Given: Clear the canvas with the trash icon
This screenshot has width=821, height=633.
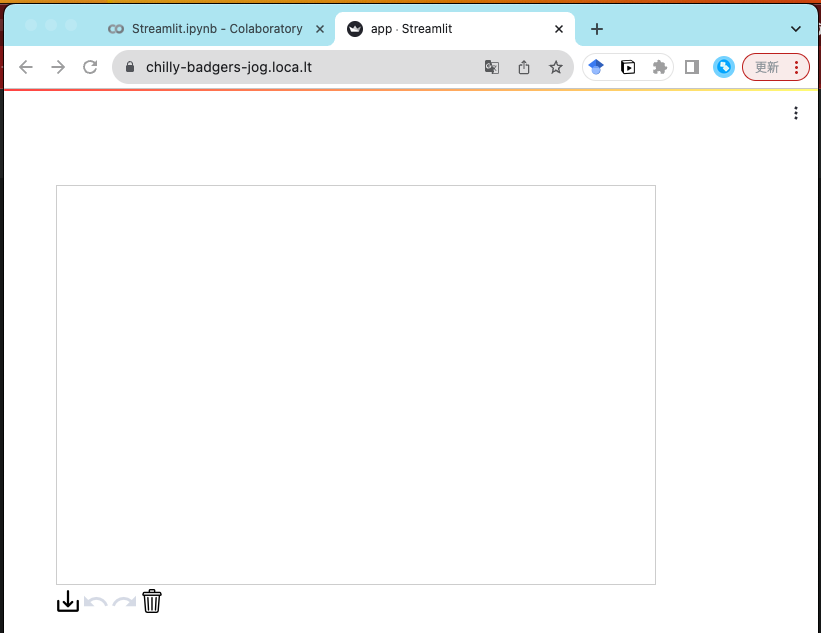Looking at the screenshot, I should [x=151, y=601].
